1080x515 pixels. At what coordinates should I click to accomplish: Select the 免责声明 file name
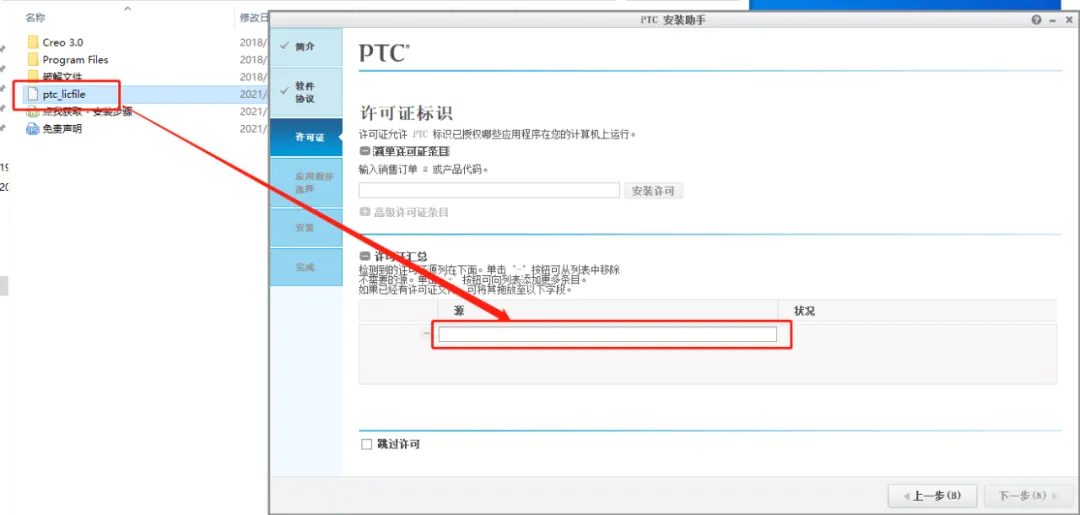[62, 128]
